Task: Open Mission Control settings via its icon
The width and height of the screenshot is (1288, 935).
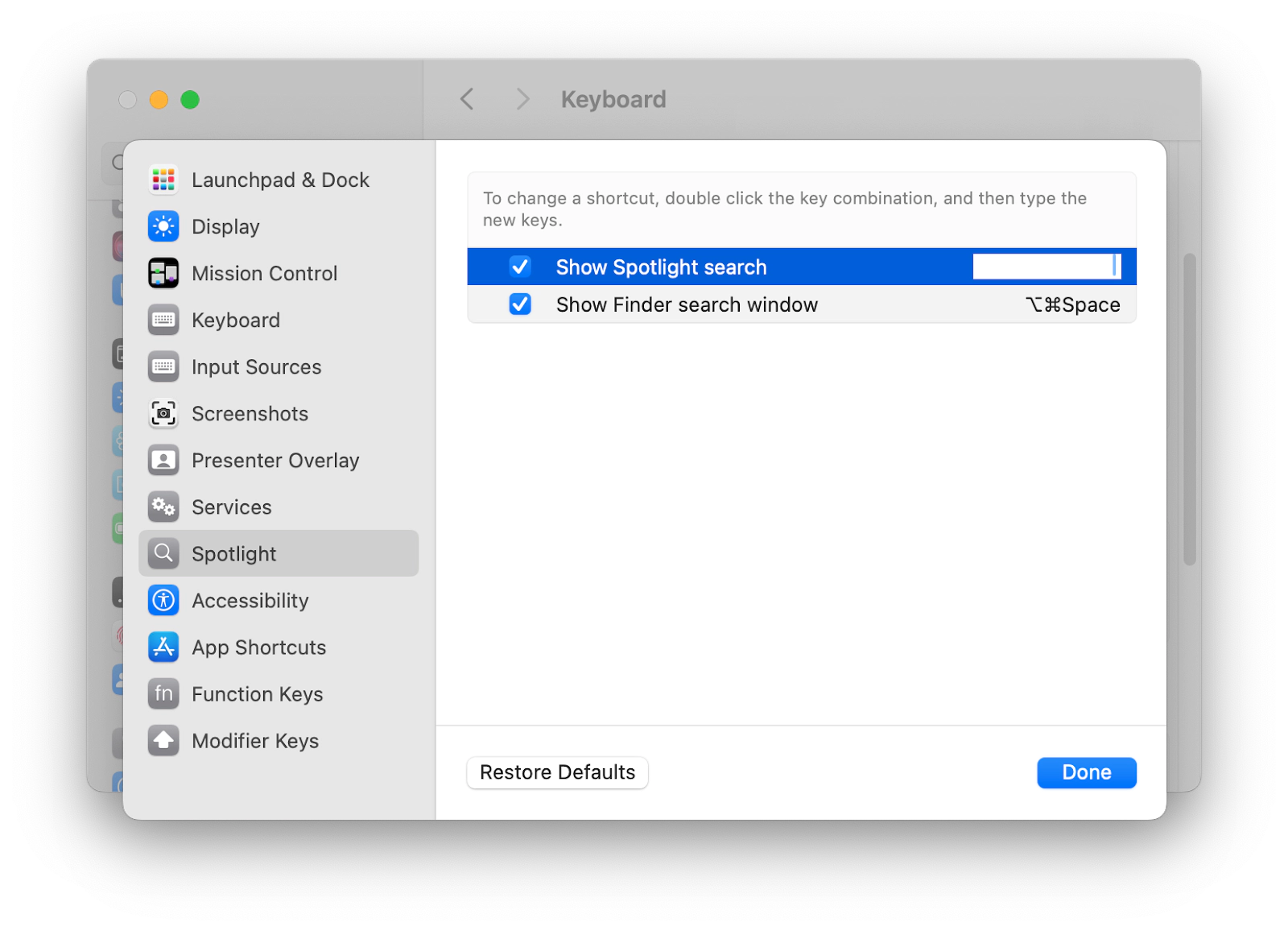Action: point(163,273)
